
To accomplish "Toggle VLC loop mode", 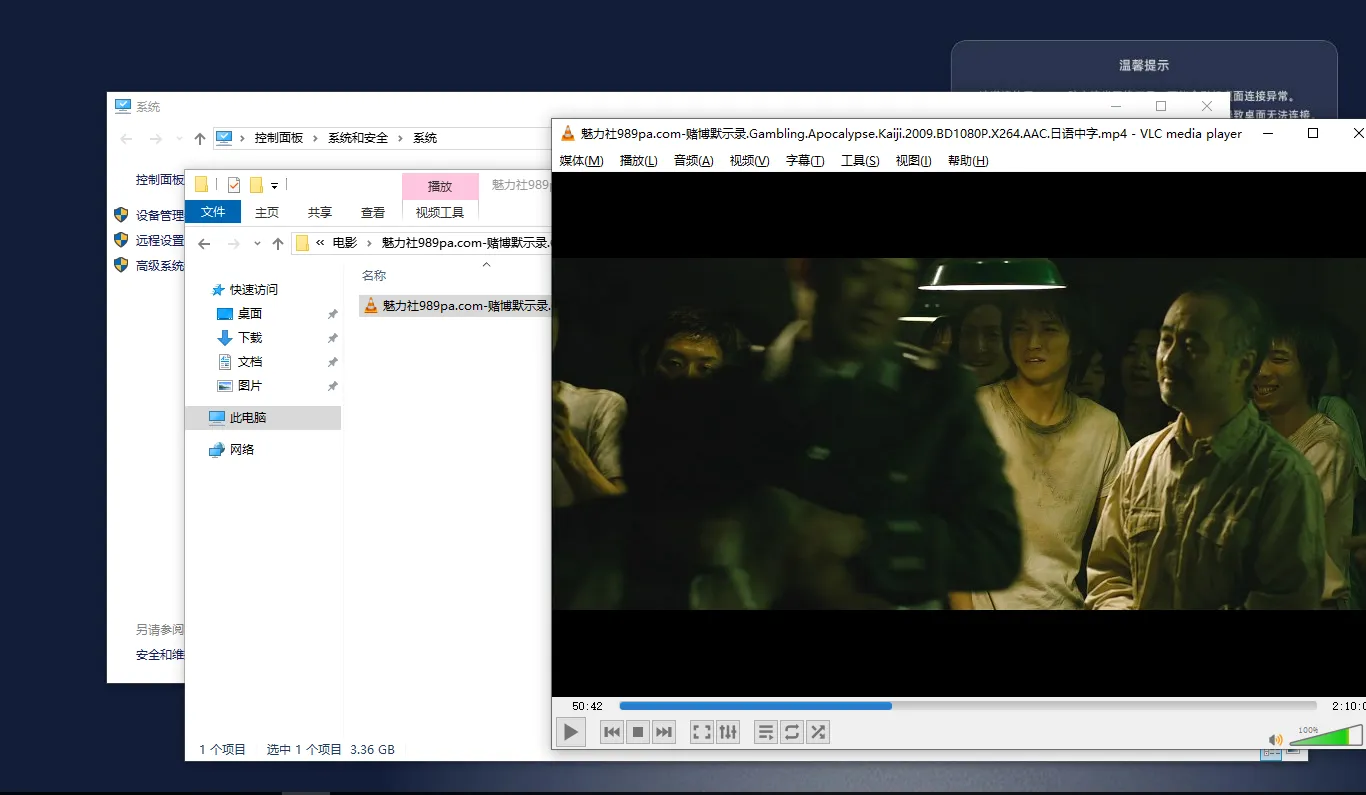I will coord(792,732).
